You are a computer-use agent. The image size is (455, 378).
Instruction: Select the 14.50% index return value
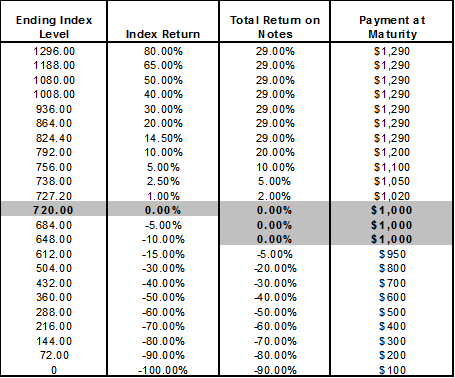pos(163,138)
